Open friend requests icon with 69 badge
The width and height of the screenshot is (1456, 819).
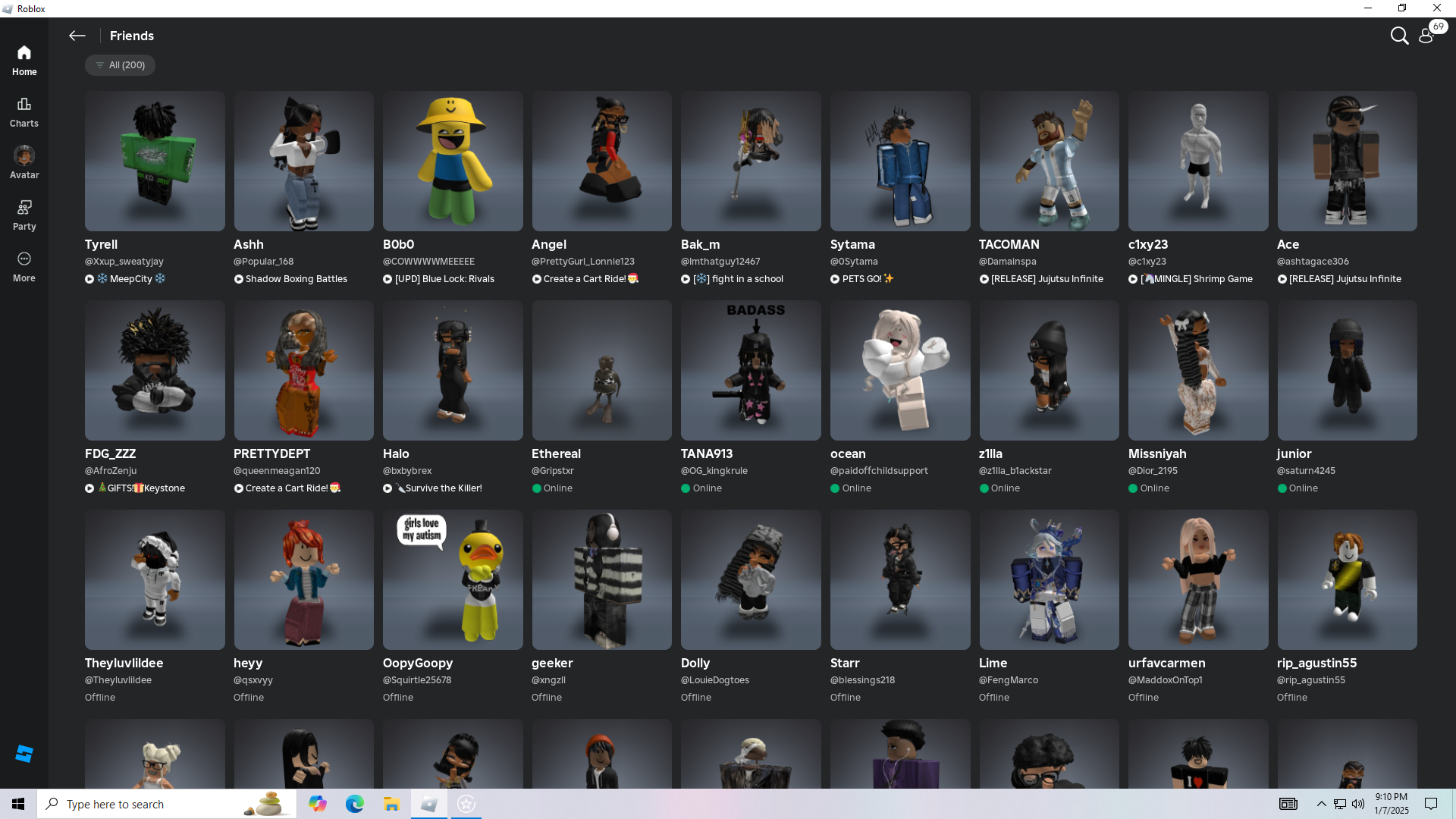coord(1426,36)
